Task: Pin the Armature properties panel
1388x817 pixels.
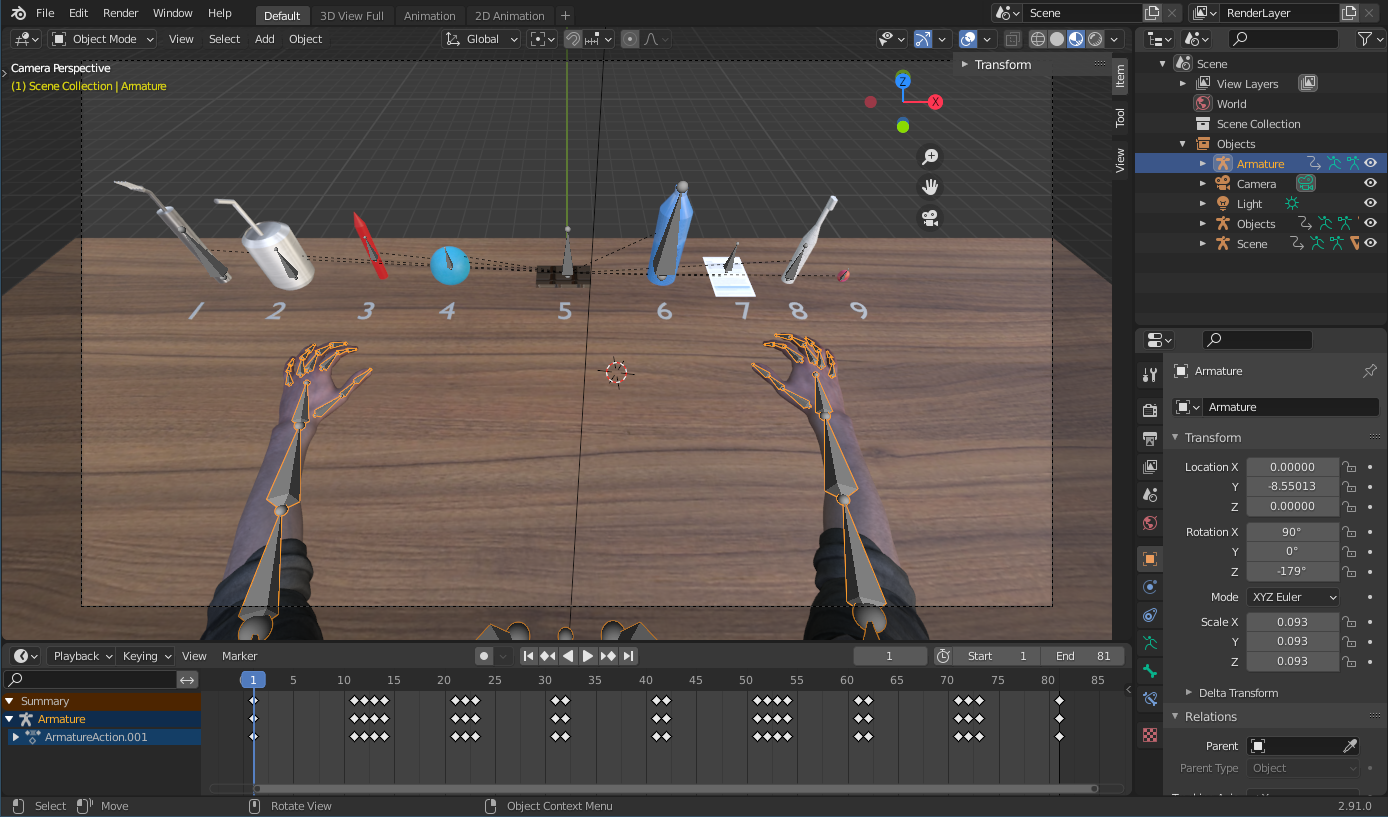Action: pyautogui.click(x=1369, y=371)
